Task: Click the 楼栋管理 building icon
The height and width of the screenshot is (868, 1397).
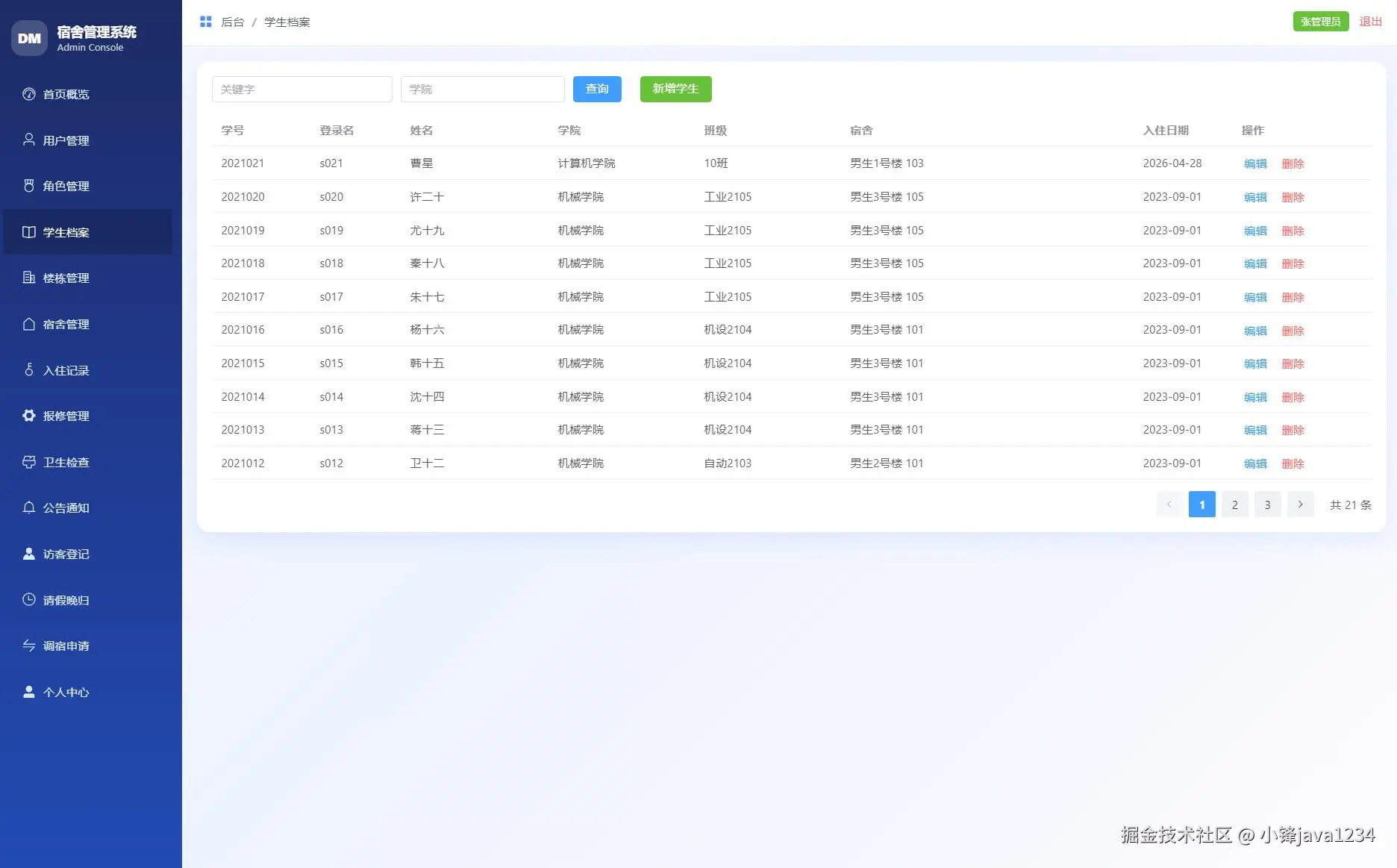Action: 29,278
